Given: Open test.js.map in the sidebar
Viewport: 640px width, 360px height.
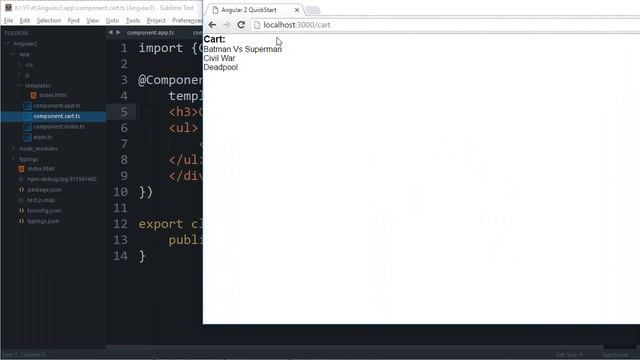Looking at the screenshot, I should [x=41, y=200].
